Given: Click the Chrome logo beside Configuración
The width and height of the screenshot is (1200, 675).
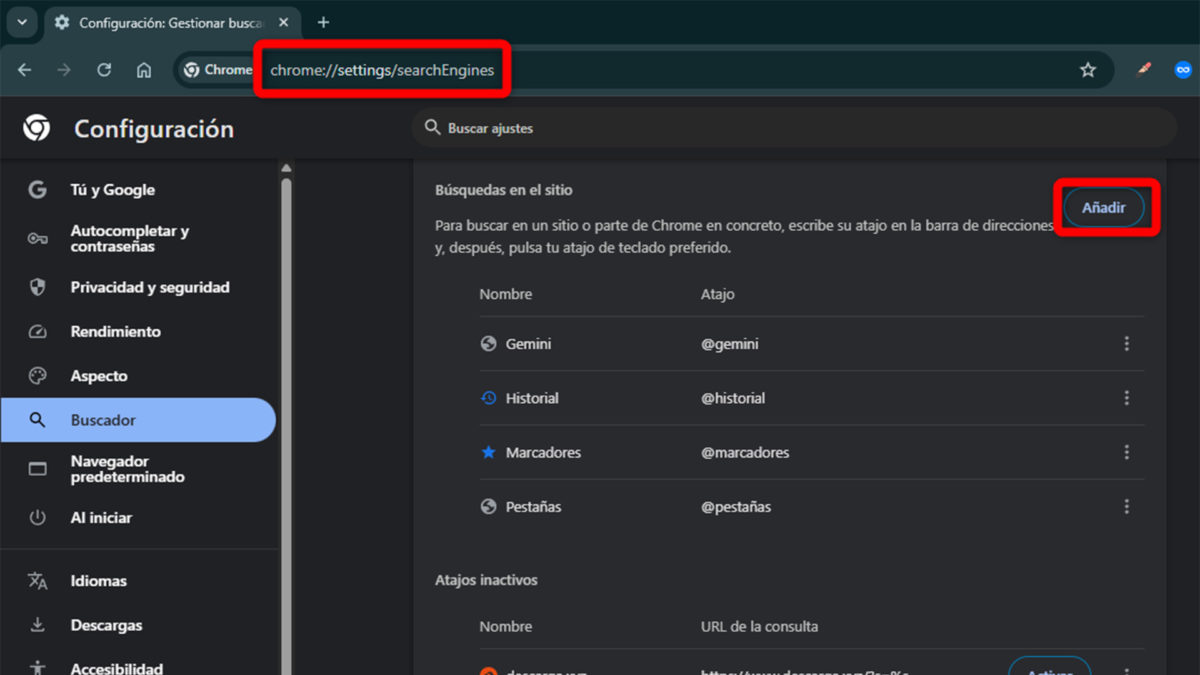Looking at the screenshot, I should click(37, 128).
